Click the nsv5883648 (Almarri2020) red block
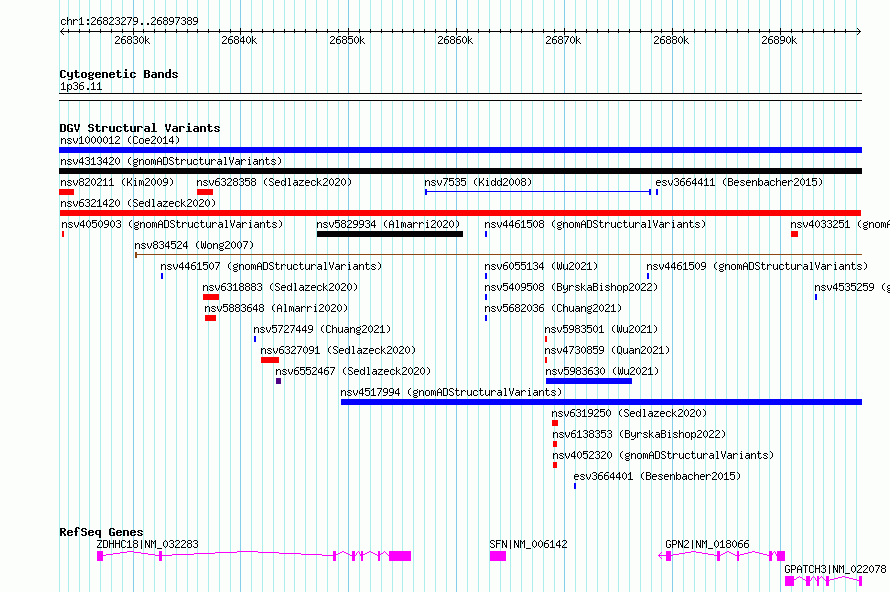This screenshot has width=890, height=592. (211, 318)
